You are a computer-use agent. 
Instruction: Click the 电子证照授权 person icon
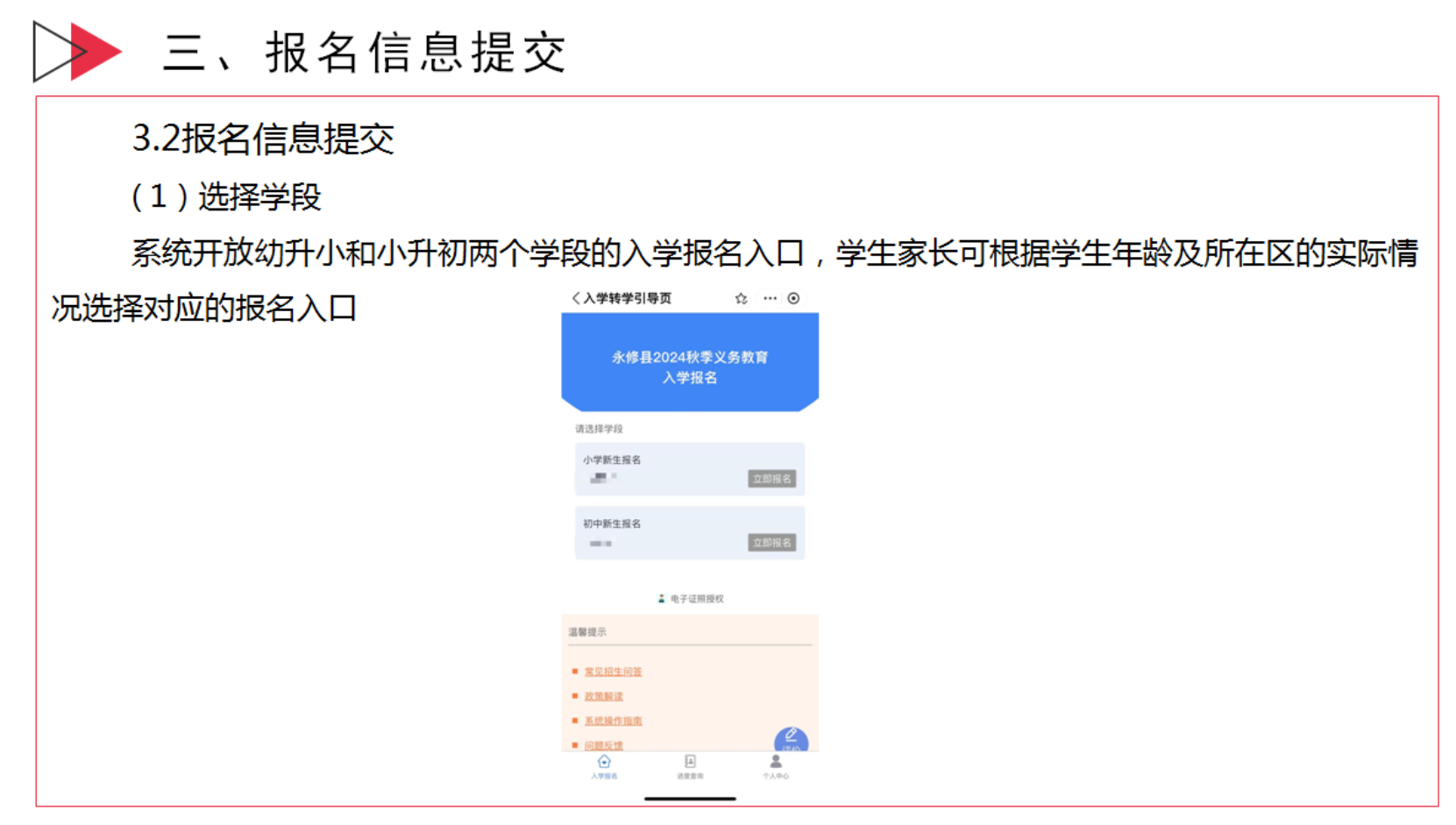[x=662, y=599]
